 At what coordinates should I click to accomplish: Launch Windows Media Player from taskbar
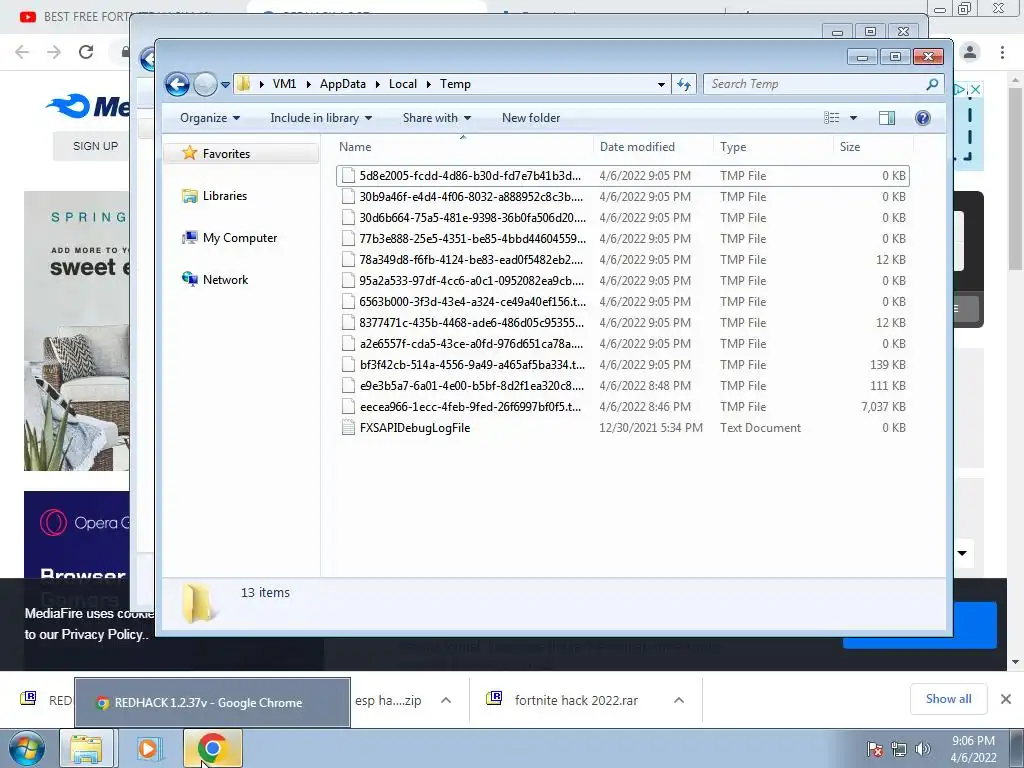pos(148,748)
